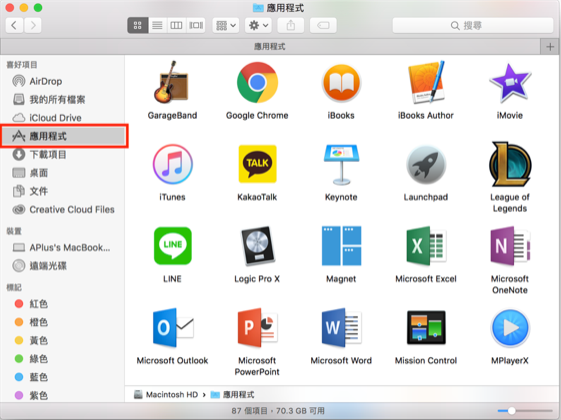561x420 pixels.
Task: Select the 應用程式 tab
Action: [270, 47]
